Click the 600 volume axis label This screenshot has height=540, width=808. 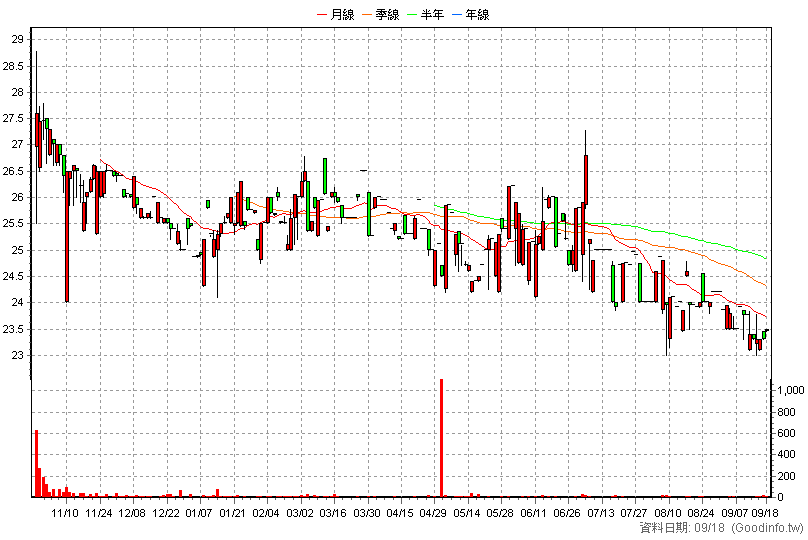tap(786, 433)
